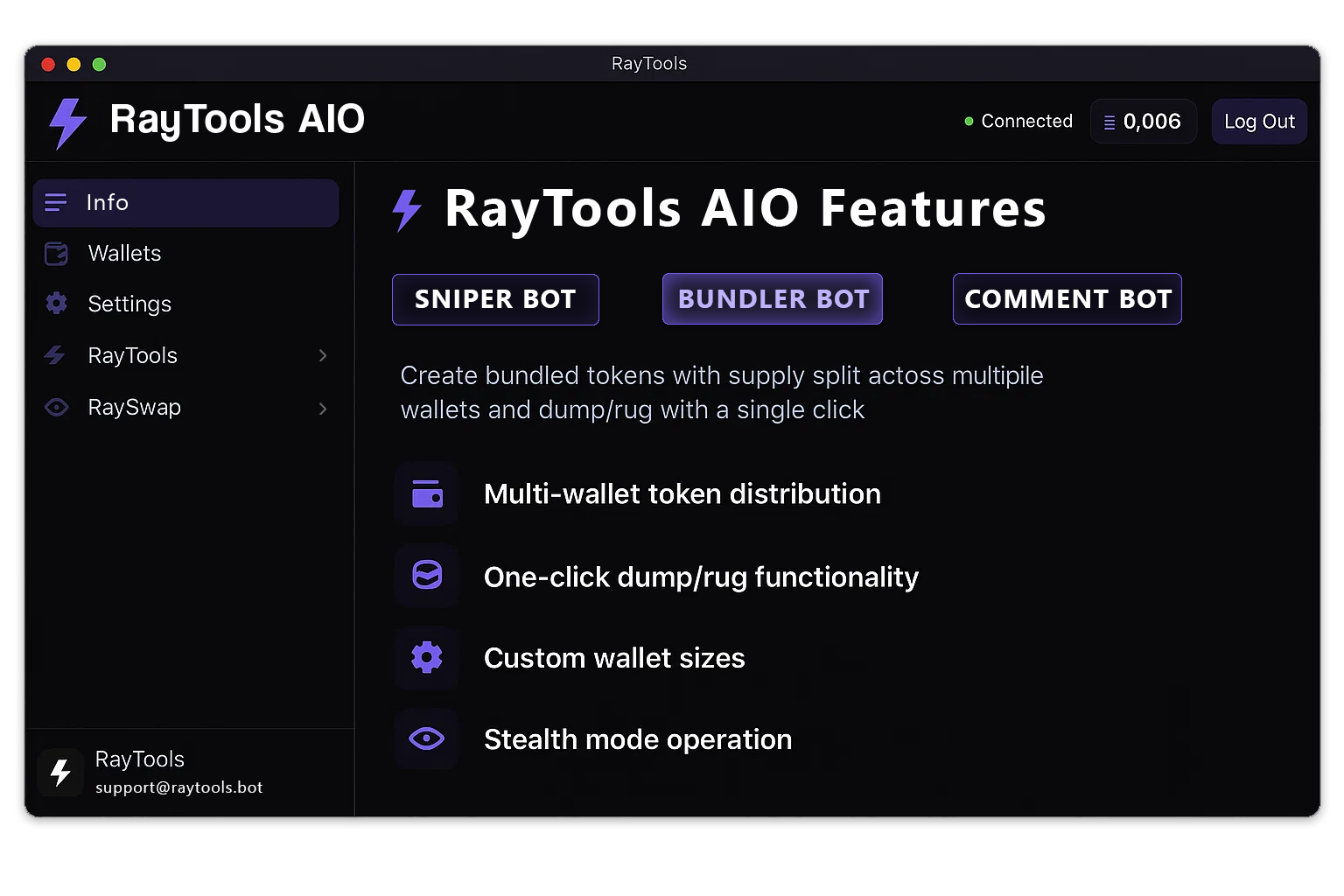The height and width of the screenshot is (896, 1344).
Task: Click the Connected status text
Action: pyautogui.click(x=1027, y=122)
